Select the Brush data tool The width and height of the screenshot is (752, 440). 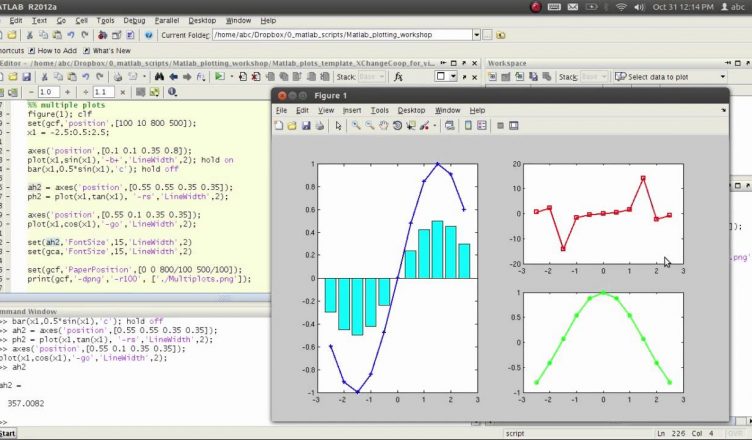(x=424, y=126)
